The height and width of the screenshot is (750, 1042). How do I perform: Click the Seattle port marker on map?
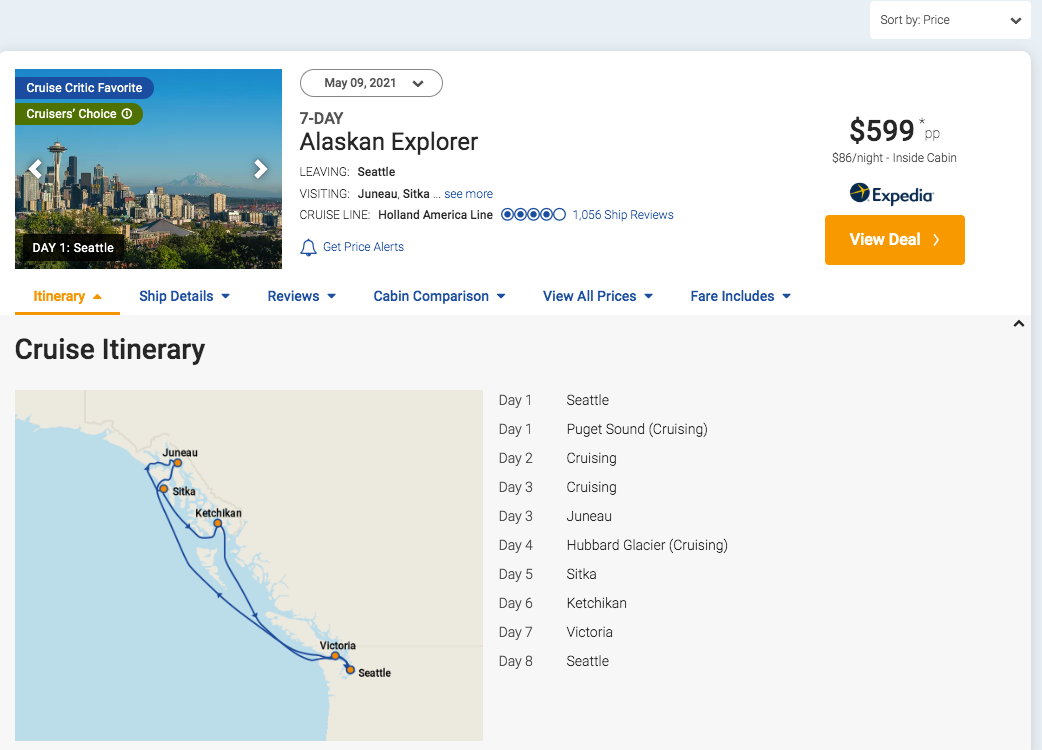tap(350, 670)
